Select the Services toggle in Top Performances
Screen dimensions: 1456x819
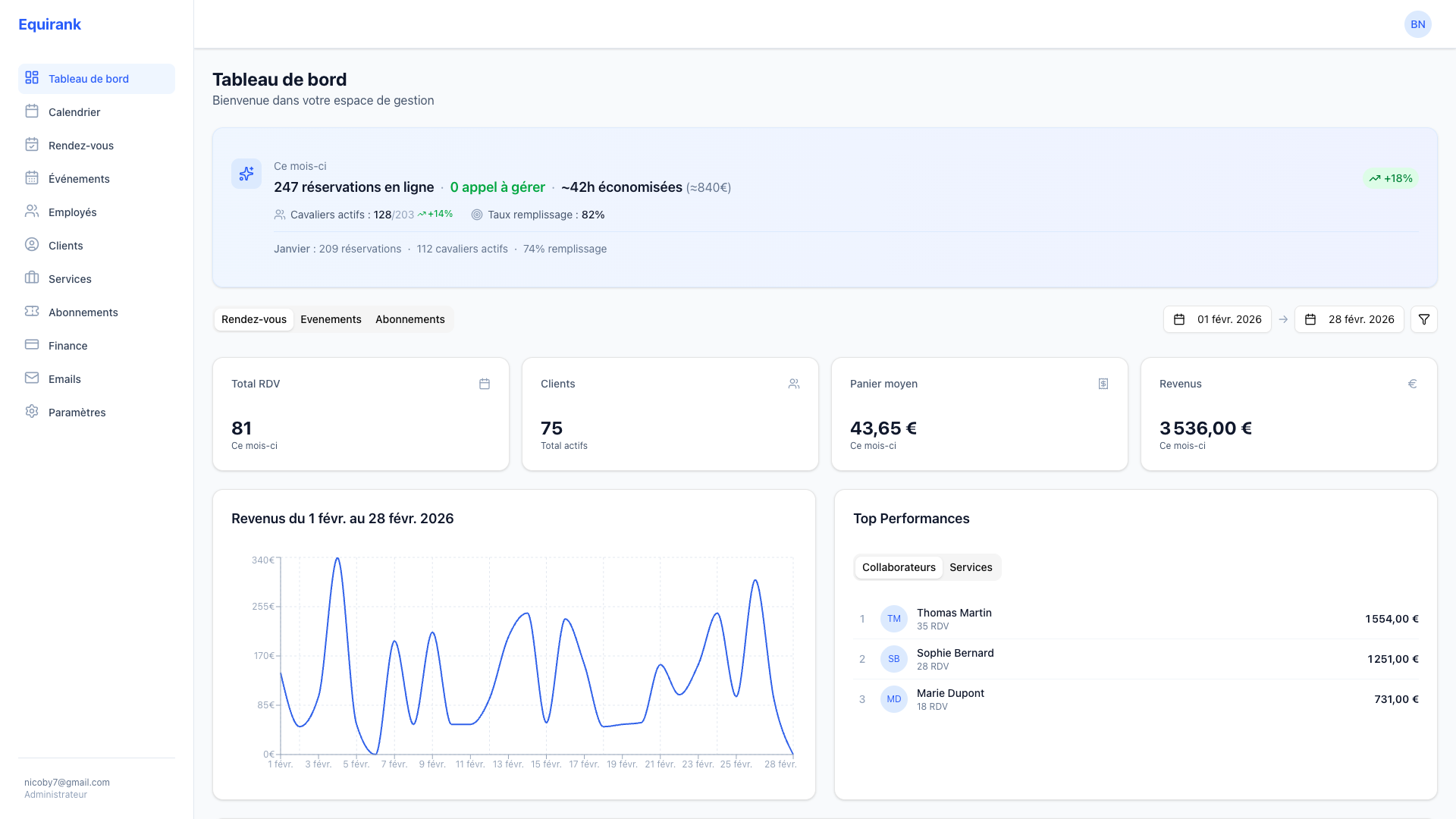pos(971,567)
